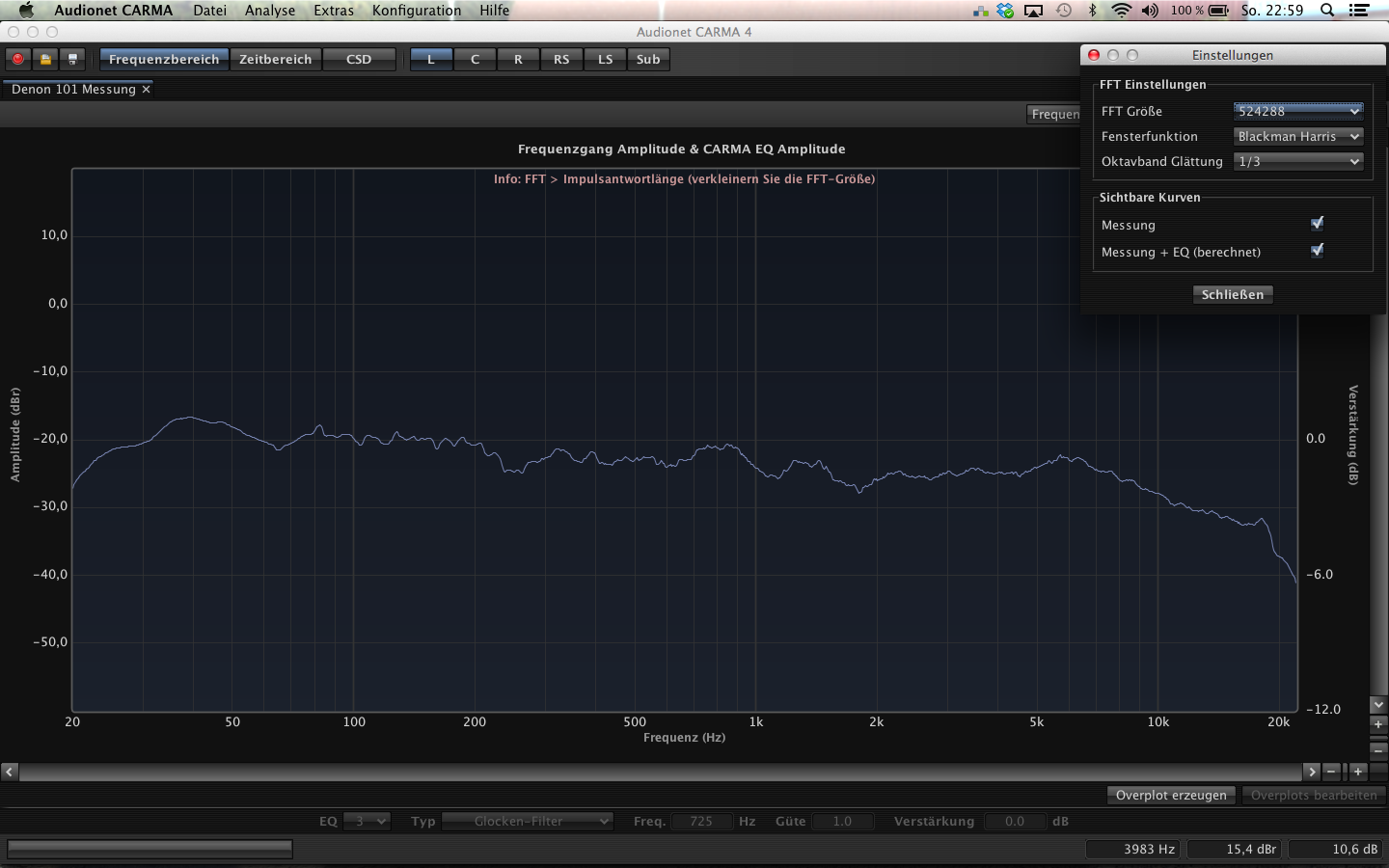Click the open folder icon in toolbar
This screenshot has height=868, width=1389.
tap(45, 59)
